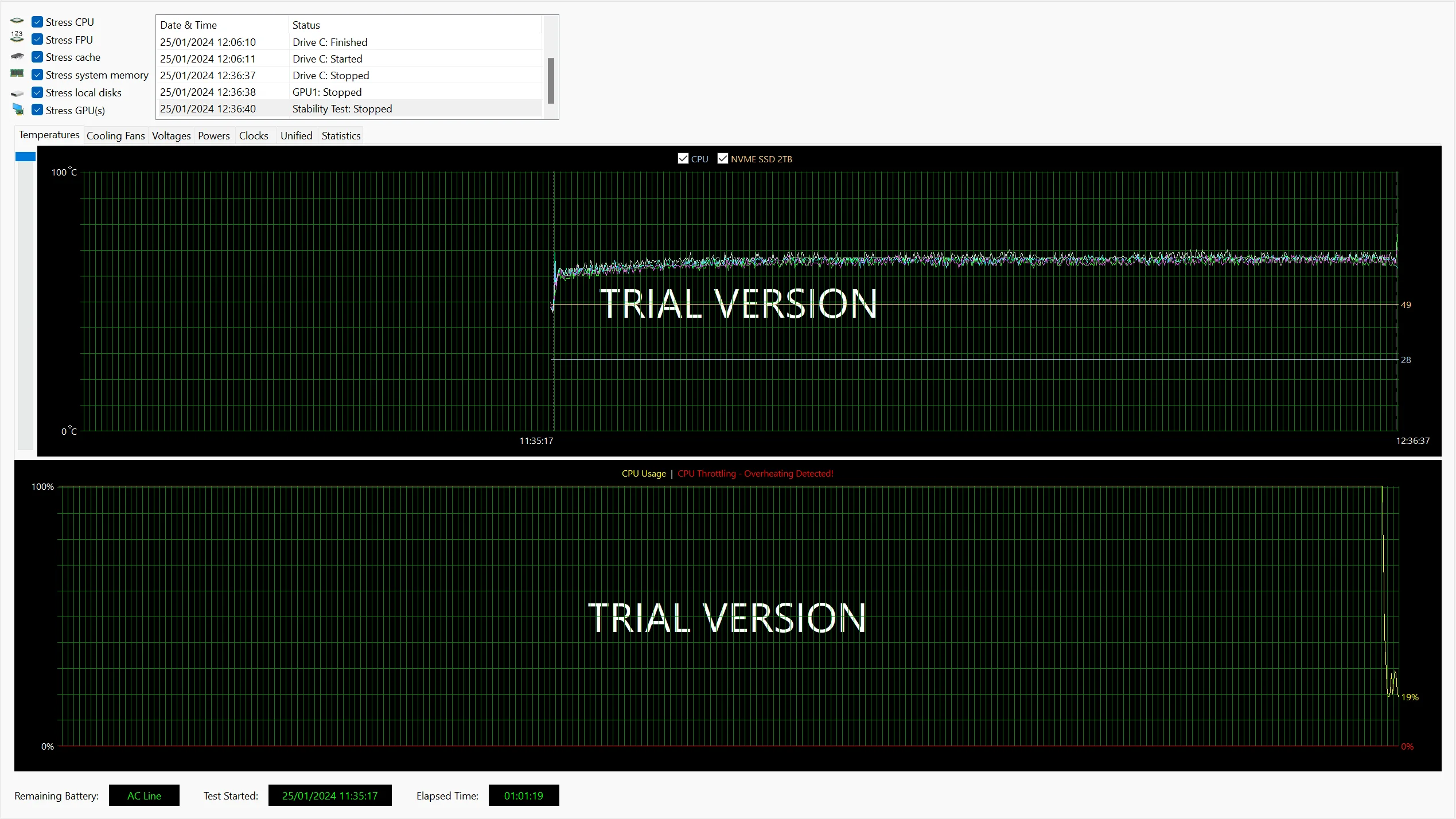Click the local disk drive icon
The width and height of the screenshot is (1456, 819).
[x=17, y=93]
